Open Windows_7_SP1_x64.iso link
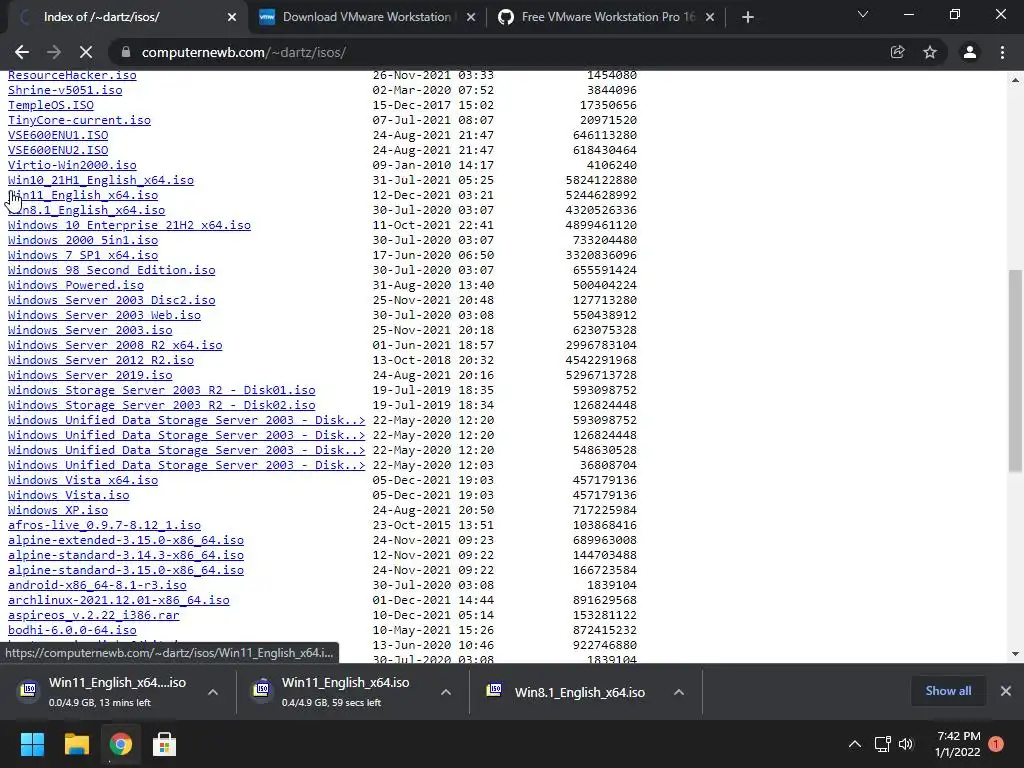Image resolution: width=1024 pixels, height=768 pixels. tap(83, 255)
